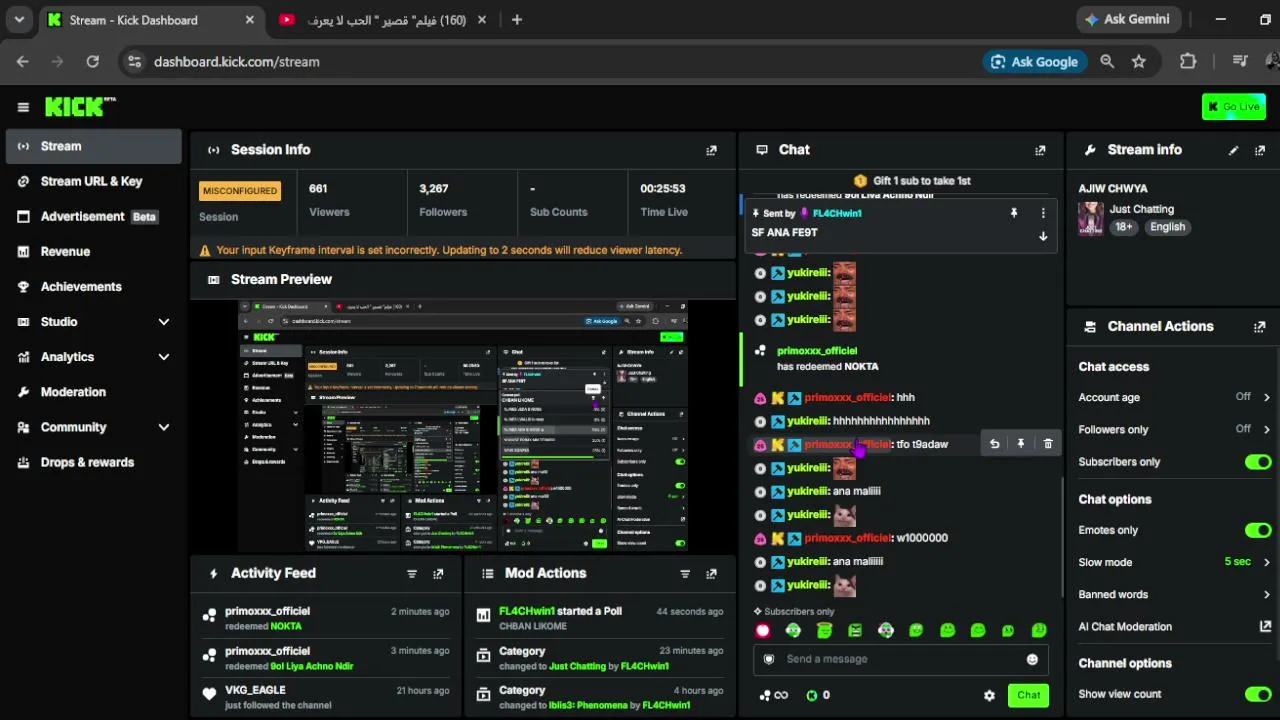Bookmark this page with the star
1280x720 pixels.
tap(1138, 62)
